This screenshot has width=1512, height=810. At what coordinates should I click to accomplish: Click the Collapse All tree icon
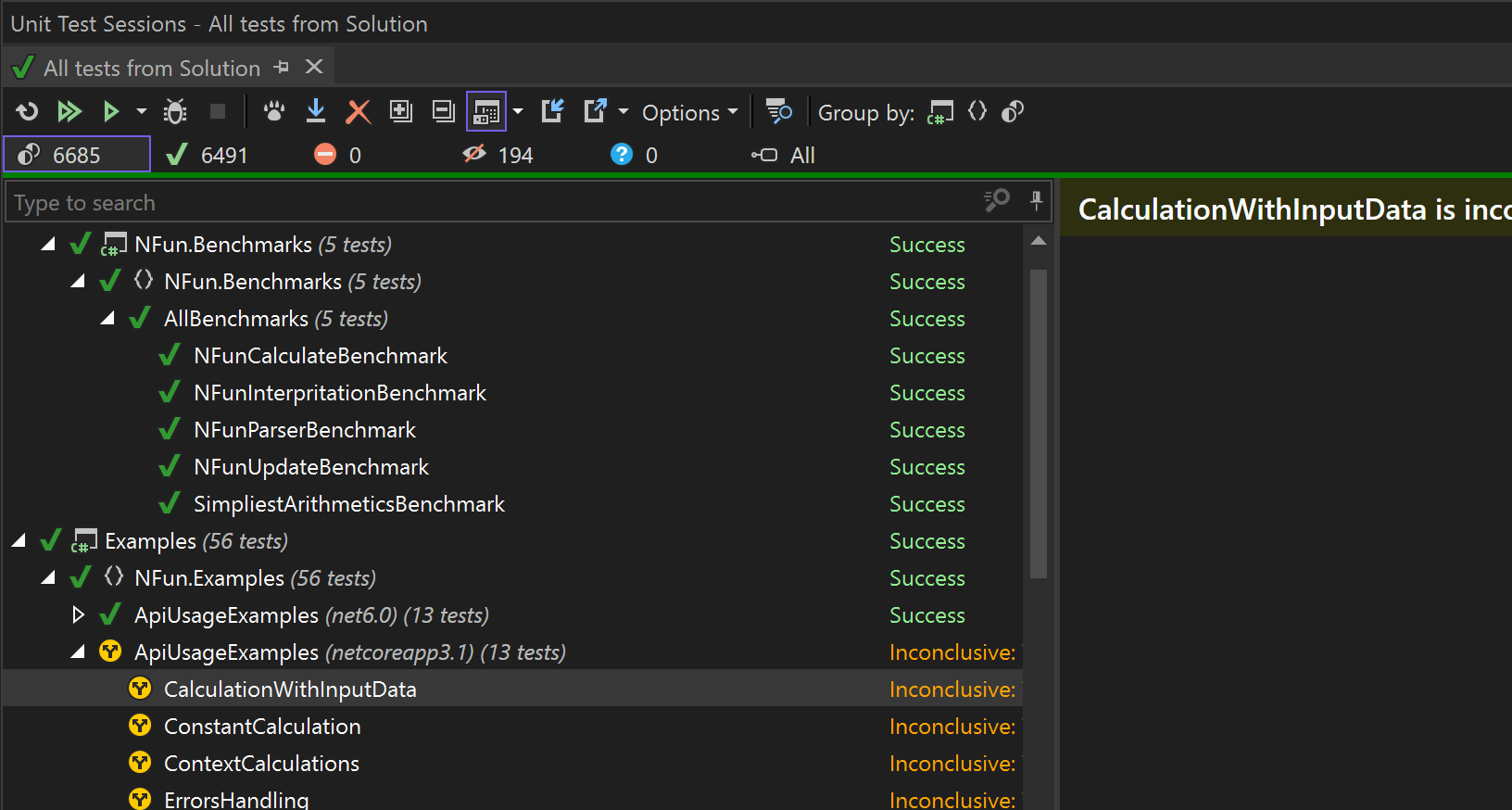pos(444,112)
